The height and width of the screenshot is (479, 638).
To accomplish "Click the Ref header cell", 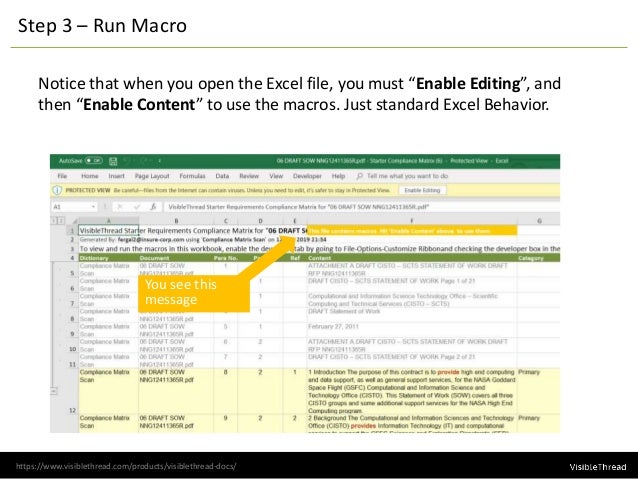I will [x=295, y=258].
